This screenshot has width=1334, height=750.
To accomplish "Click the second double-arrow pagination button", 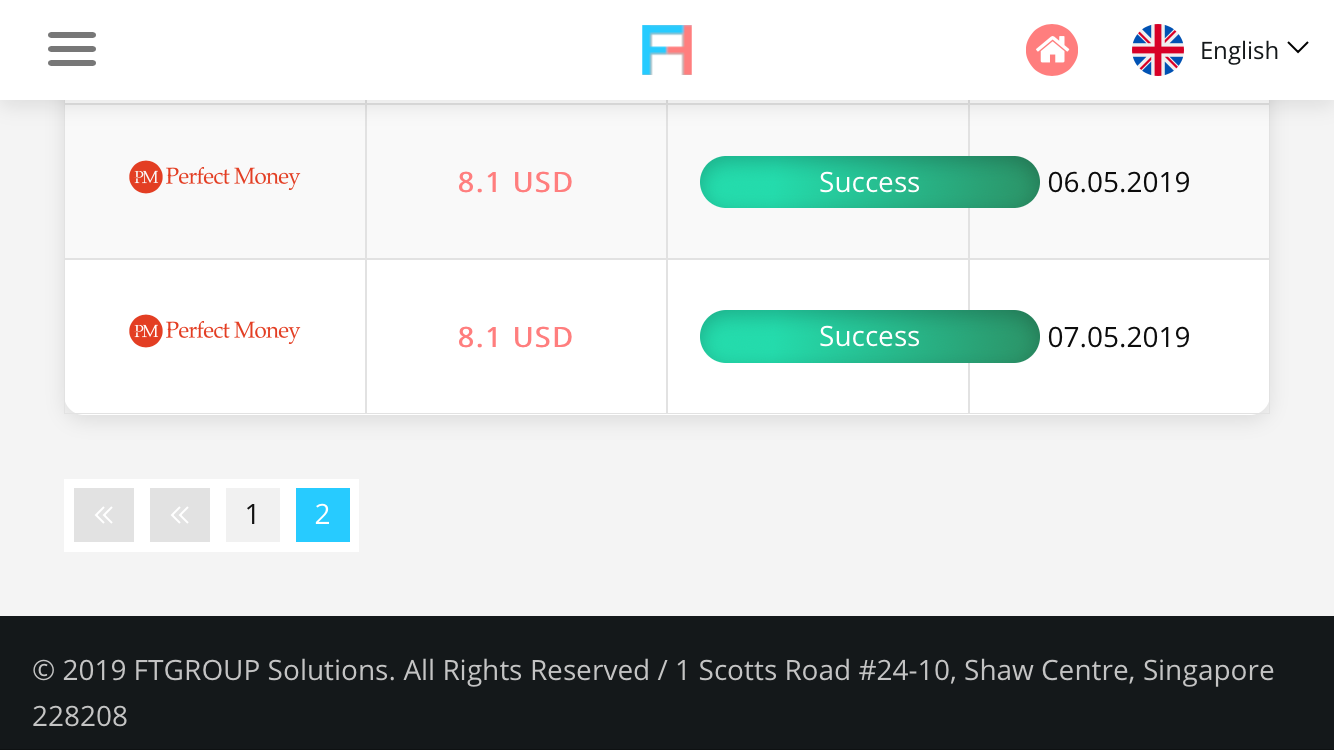I will pos(180,515).
